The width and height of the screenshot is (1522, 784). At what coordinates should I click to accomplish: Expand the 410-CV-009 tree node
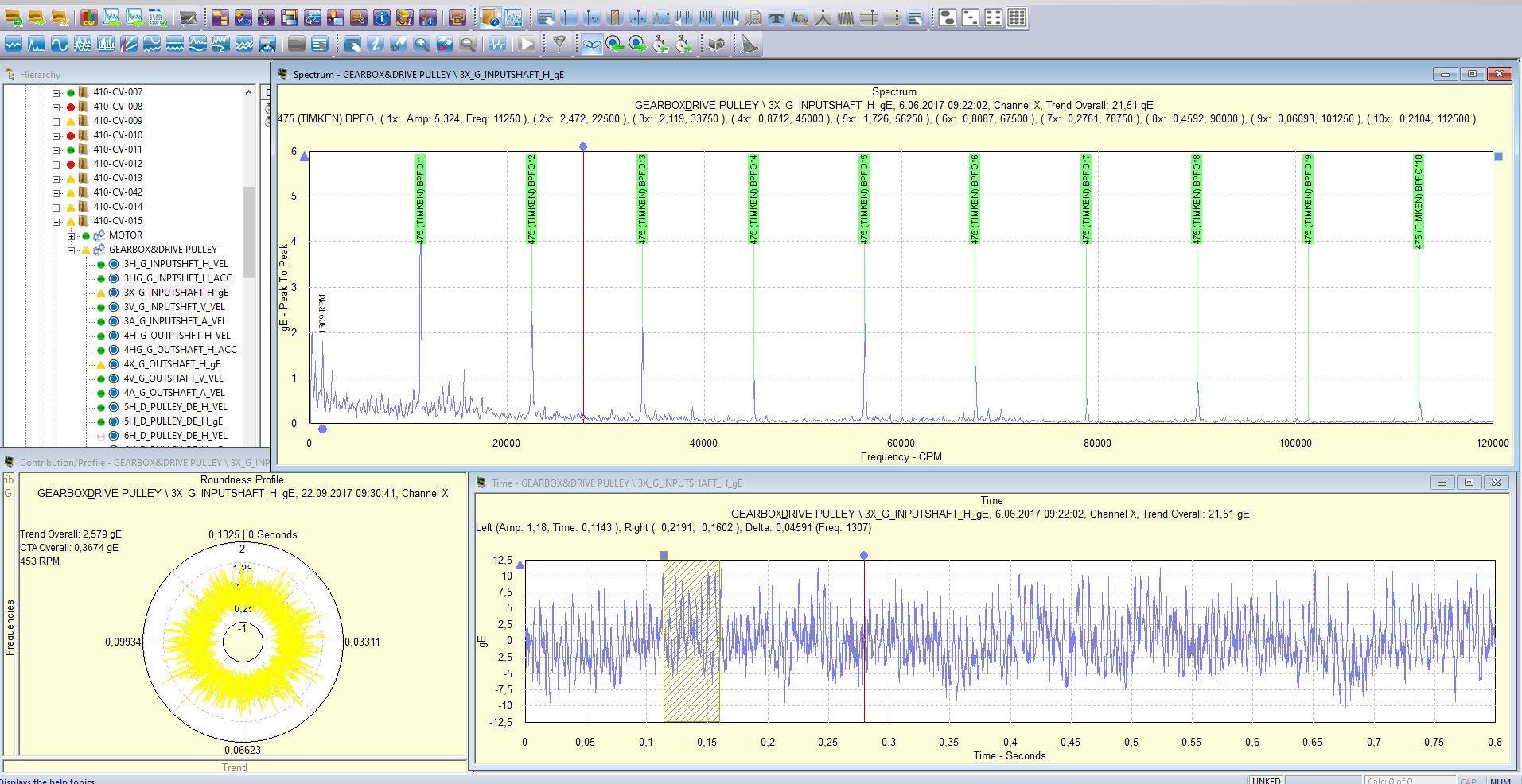pos(56,121)
